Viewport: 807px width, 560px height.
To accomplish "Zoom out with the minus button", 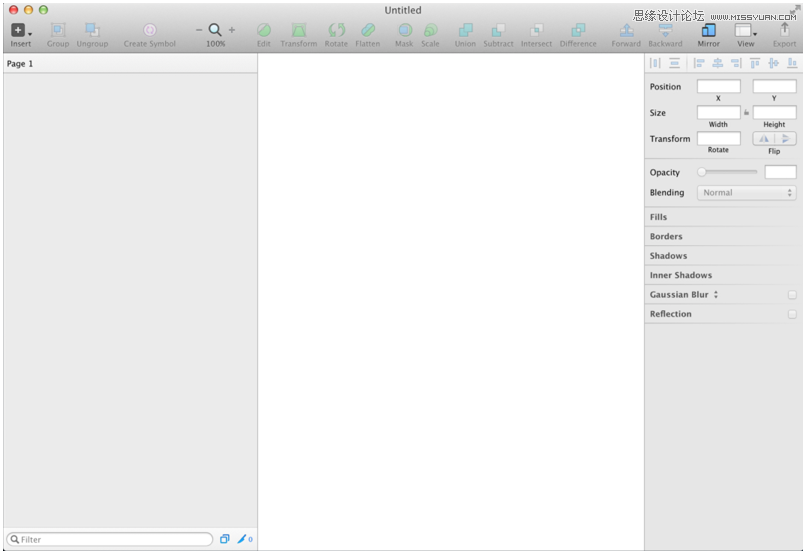I will (199, 30).
